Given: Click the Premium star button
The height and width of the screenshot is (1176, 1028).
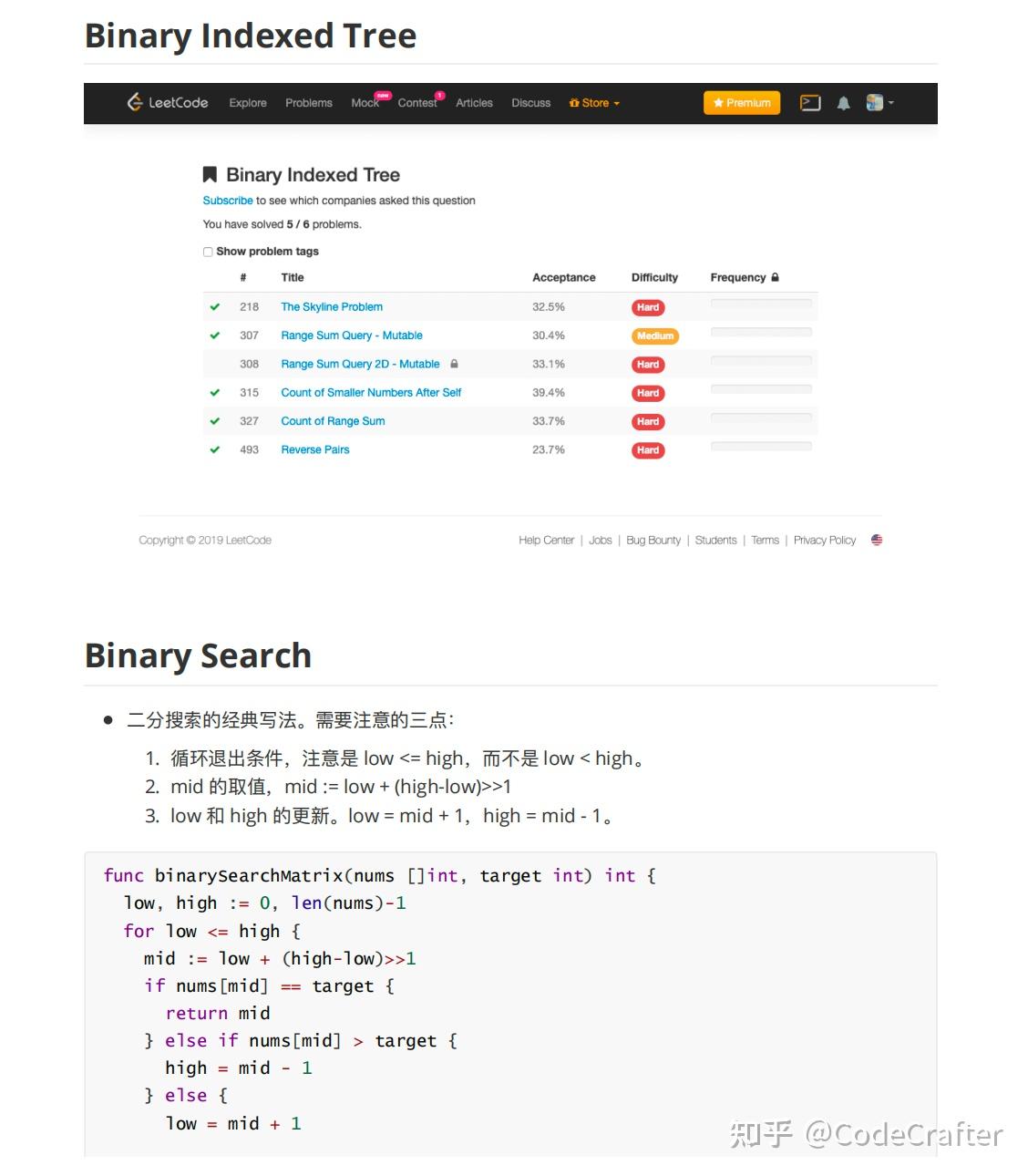Looking at the screenshot, I should [741, 102].
